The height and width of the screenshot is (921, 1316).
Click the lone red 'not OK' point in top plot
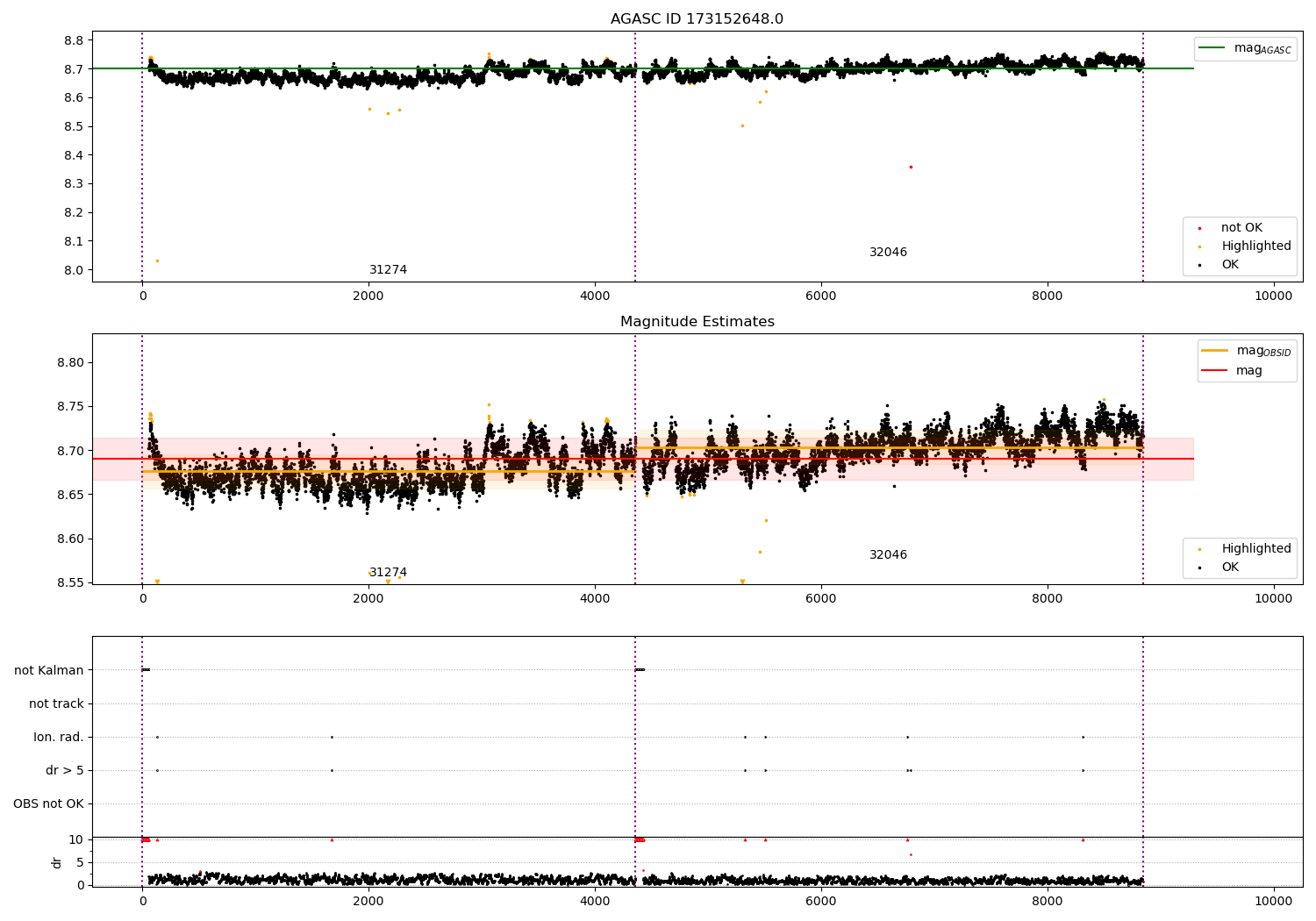pos(911,167)
